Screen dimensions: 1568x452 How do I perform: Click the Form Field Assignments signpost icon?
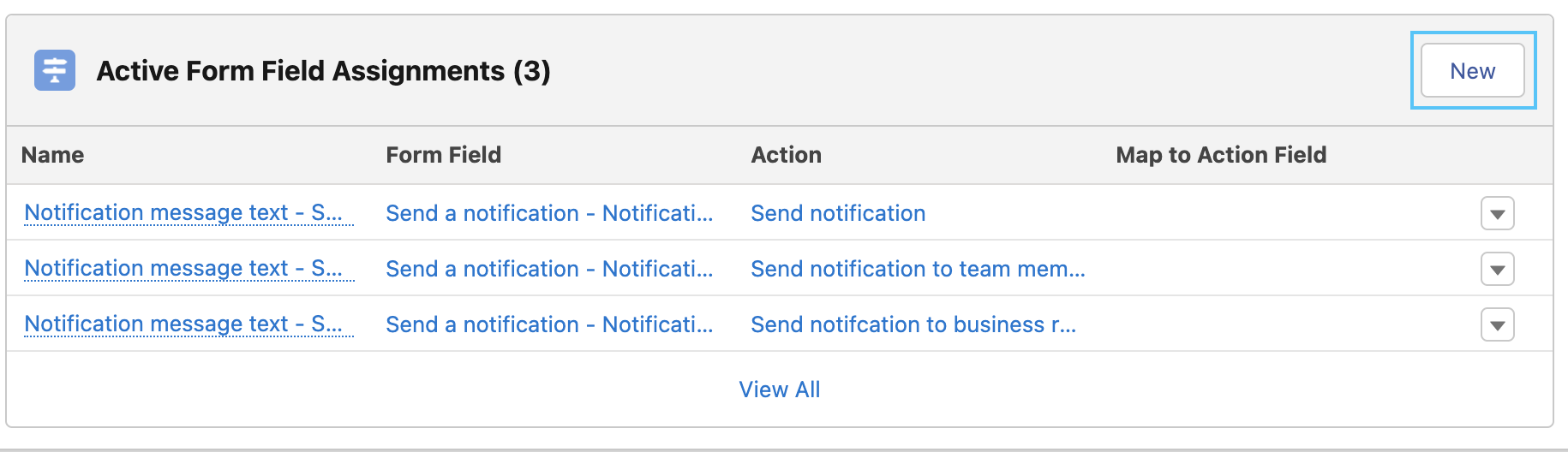point(55,70)
